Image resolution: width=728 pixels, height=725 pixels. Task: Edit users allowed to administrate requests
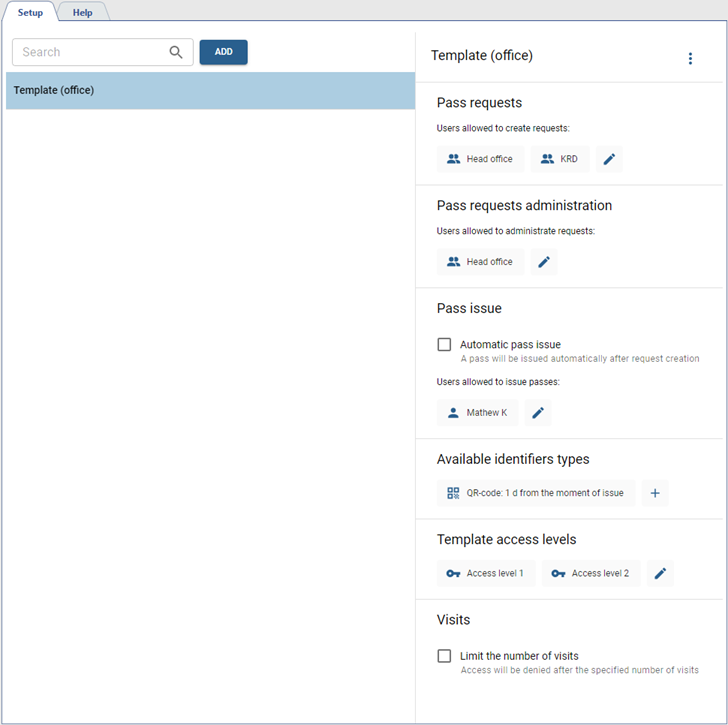pyautogui.click(x=544, y=262)
